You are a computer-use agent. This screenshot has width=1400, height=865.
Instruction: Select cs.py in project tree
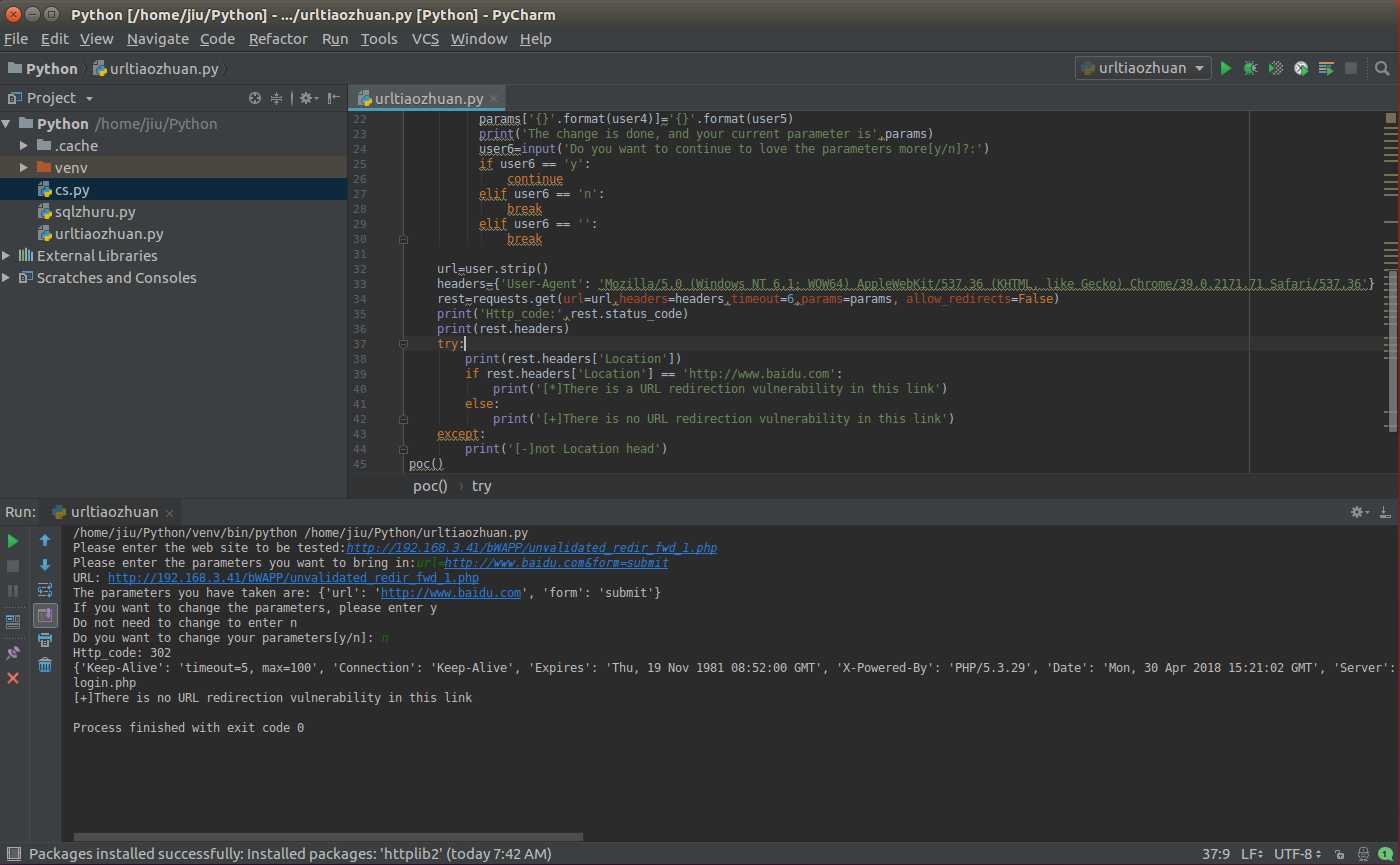(174, 190)
